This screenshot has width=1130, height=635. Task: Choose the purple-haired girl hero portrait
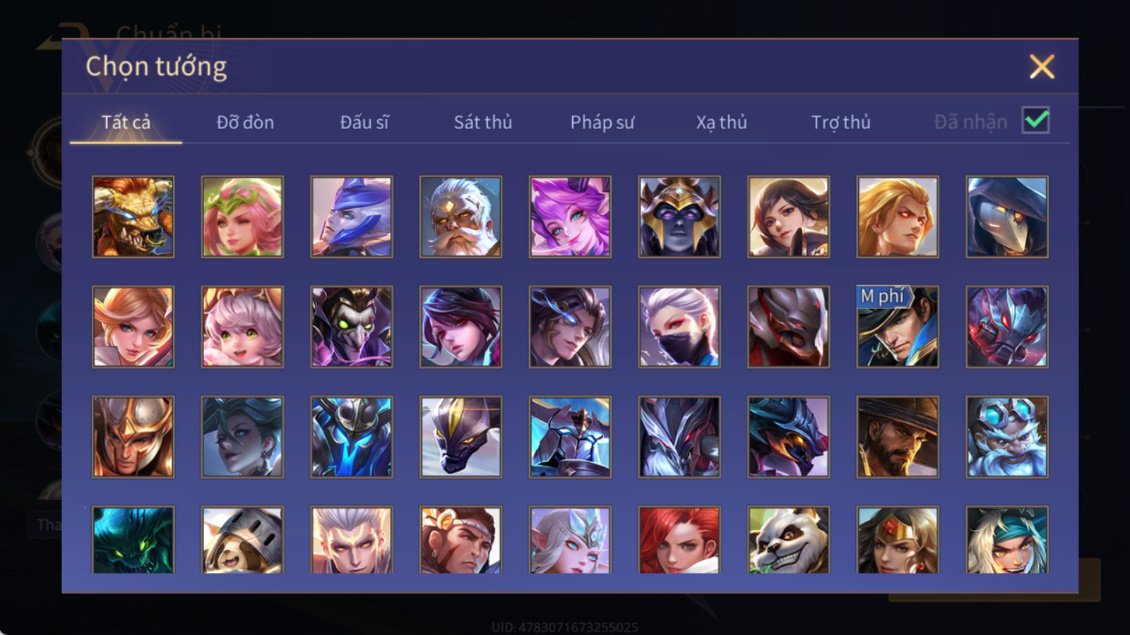pyautogui.click(x=570, y=217)
